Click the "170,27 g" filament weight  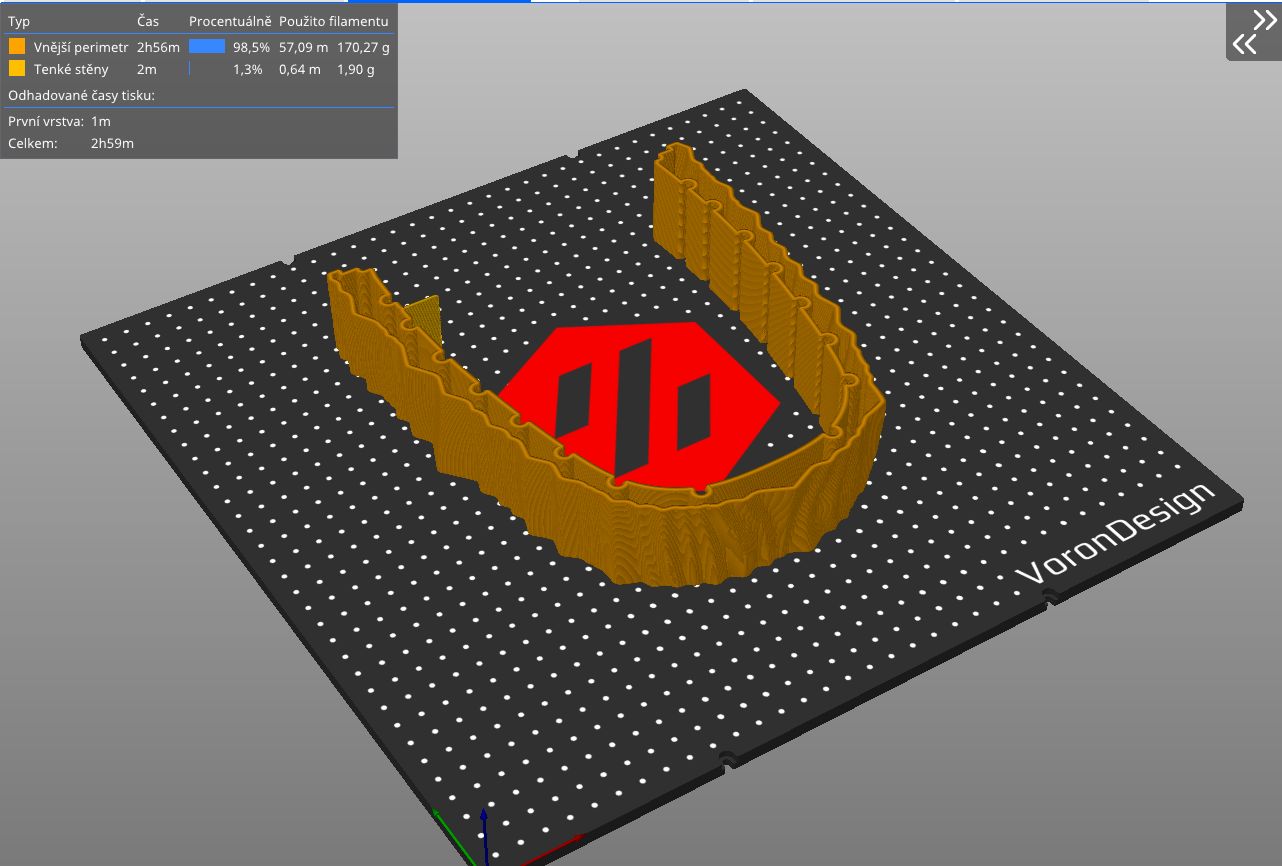[363, 47]
